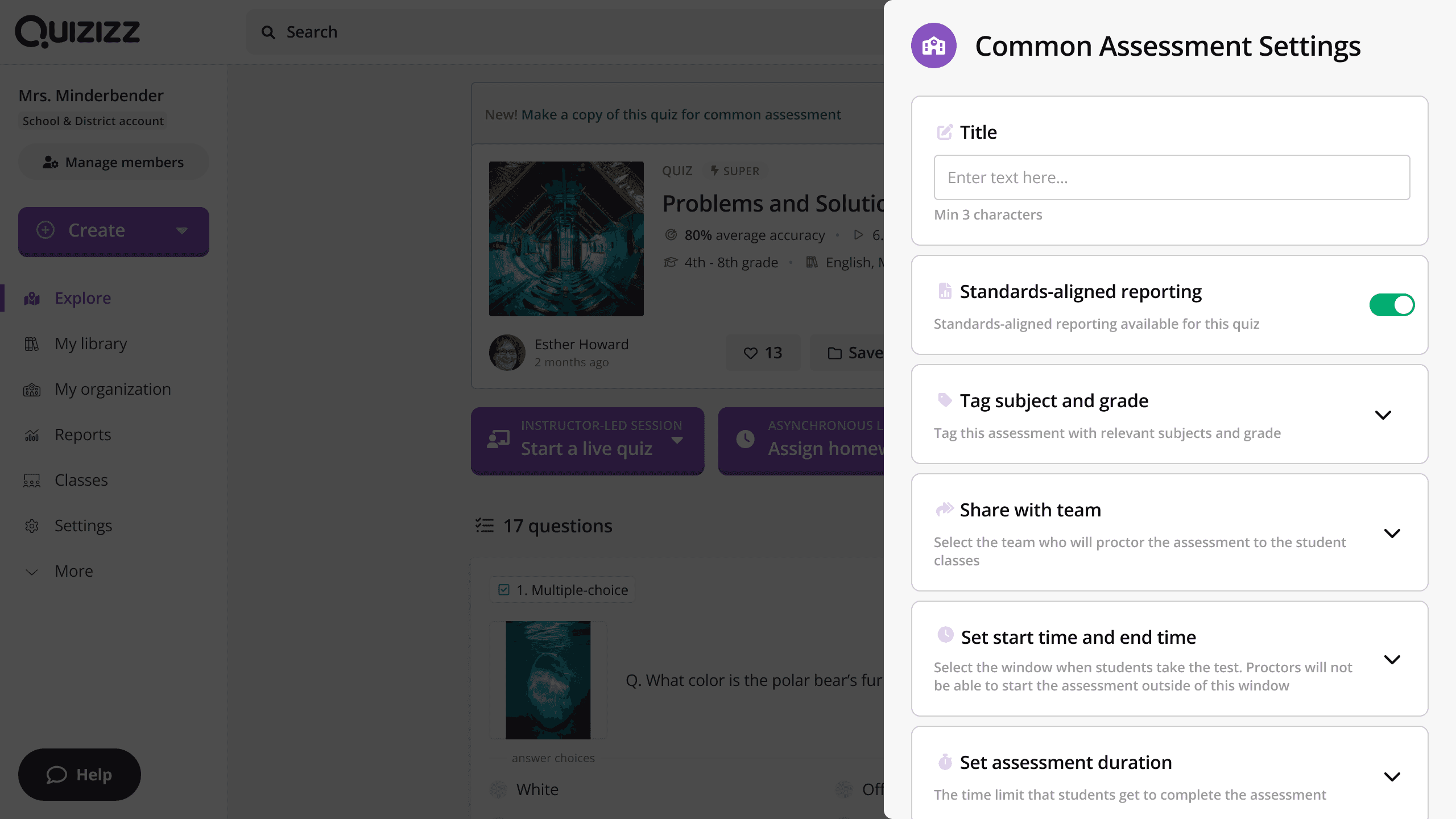
Task: Disable Standards-aligned reporting toggle
Action: click(x=1391, y=305)
